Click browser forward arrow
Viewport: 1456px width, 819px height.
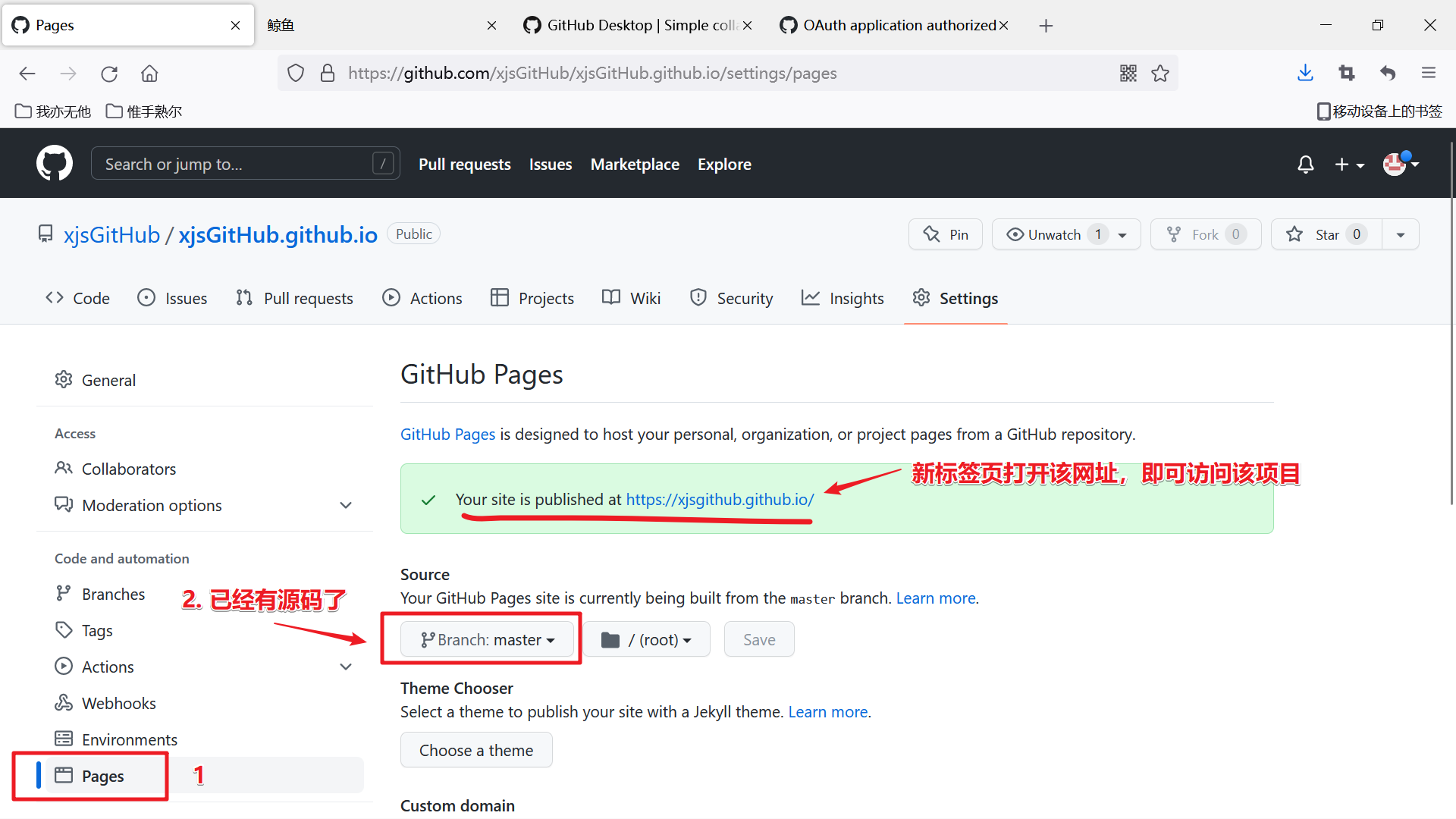point(68,74)
